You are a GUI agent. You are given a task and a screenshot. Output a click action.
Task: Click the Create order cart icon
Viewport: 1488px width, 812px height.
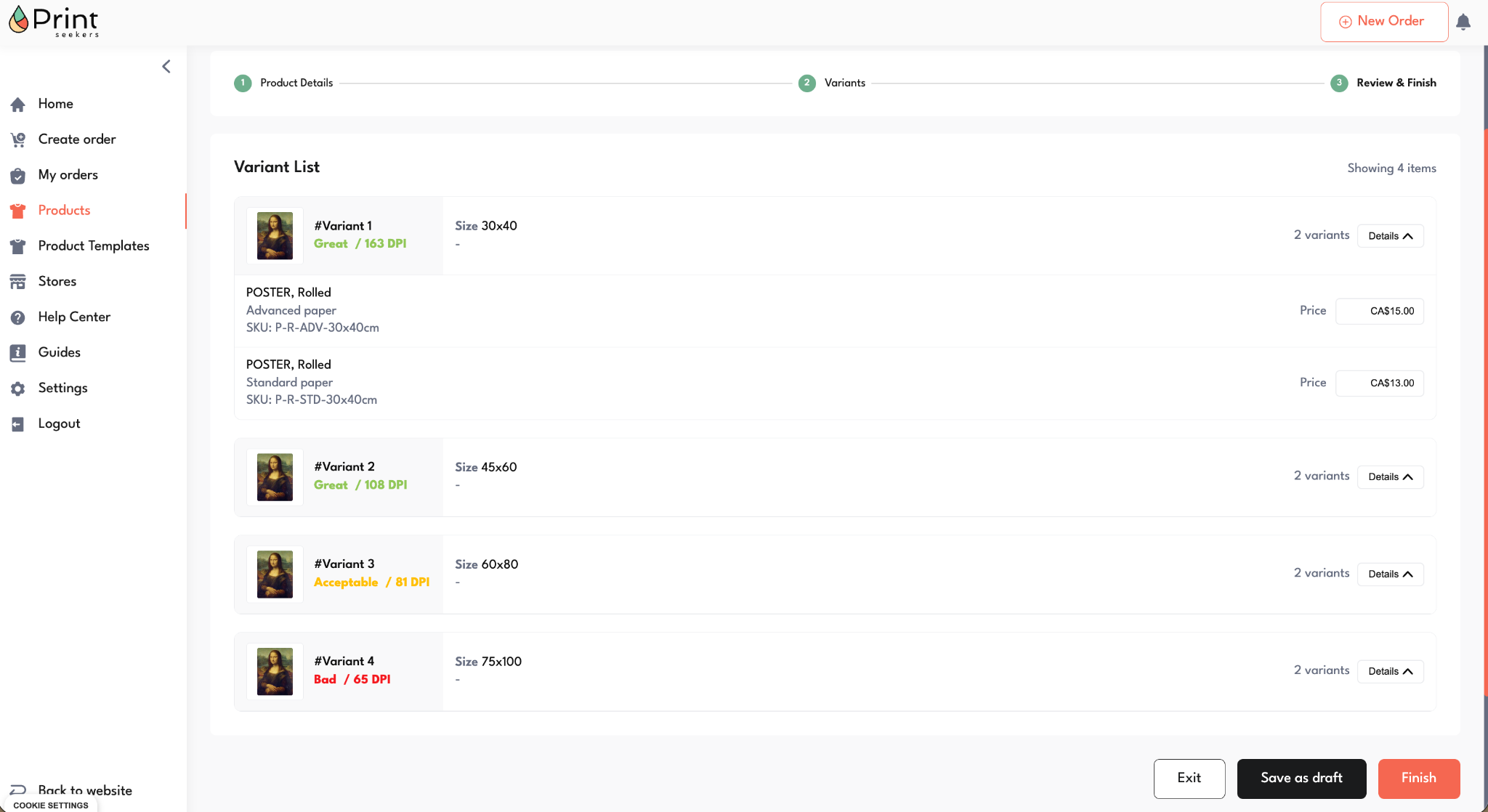[x=18, y=139]
